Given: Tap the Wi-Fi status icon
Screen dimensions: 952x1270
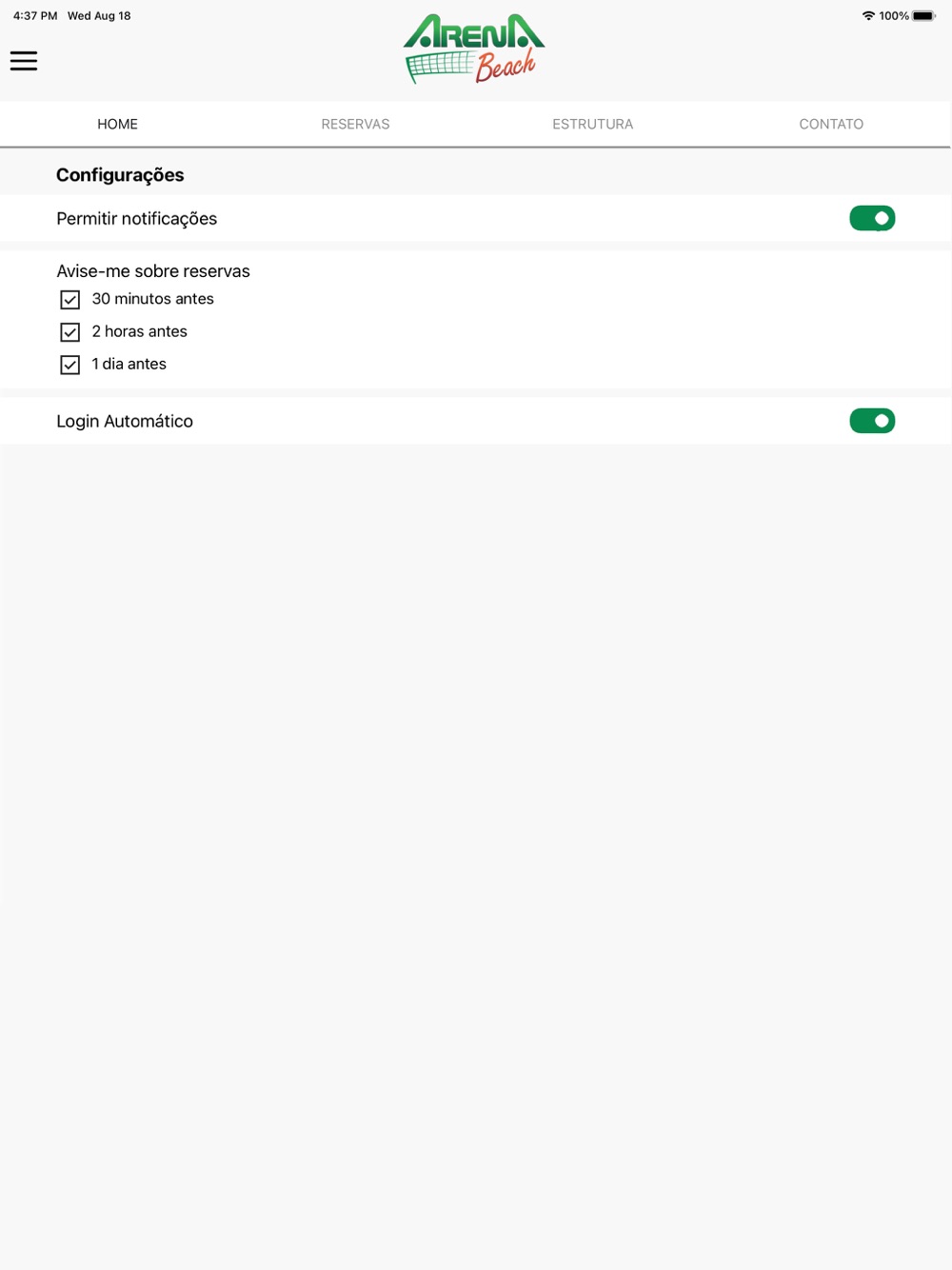Looking at the screenshot, I should click(x=868, y=16).
